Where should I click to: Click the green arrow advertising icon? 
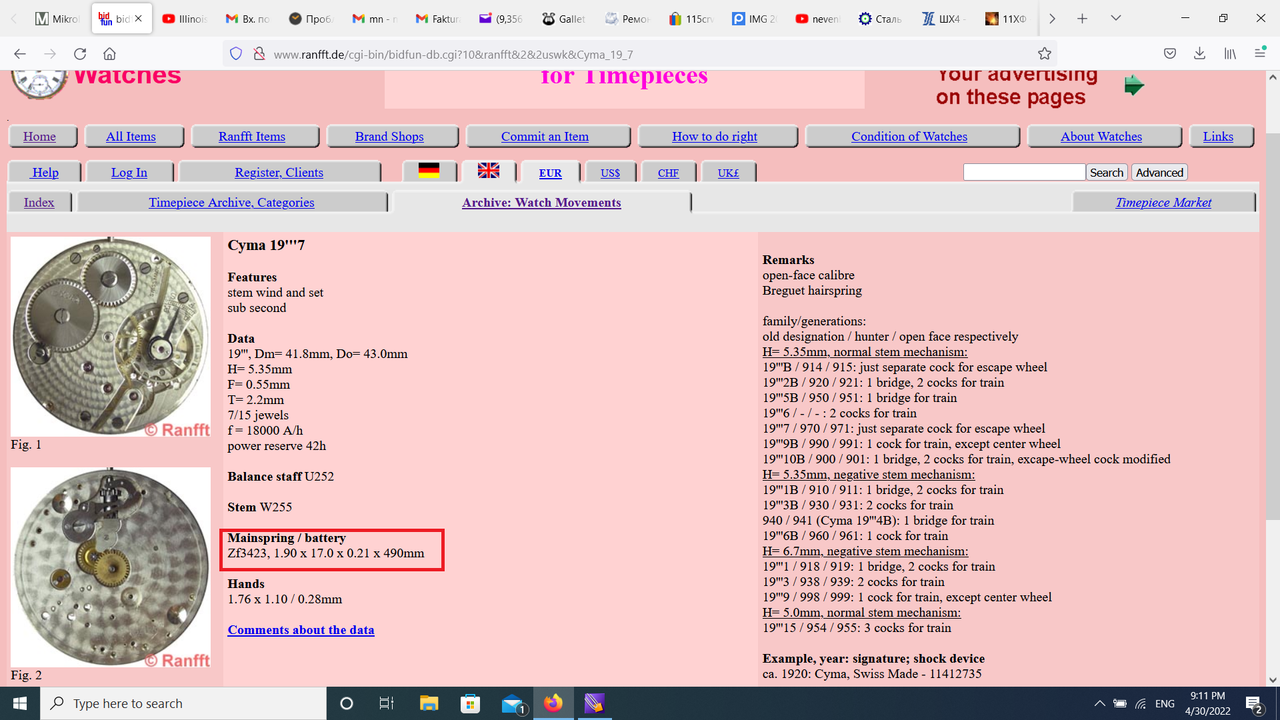tap(1133, 86)
